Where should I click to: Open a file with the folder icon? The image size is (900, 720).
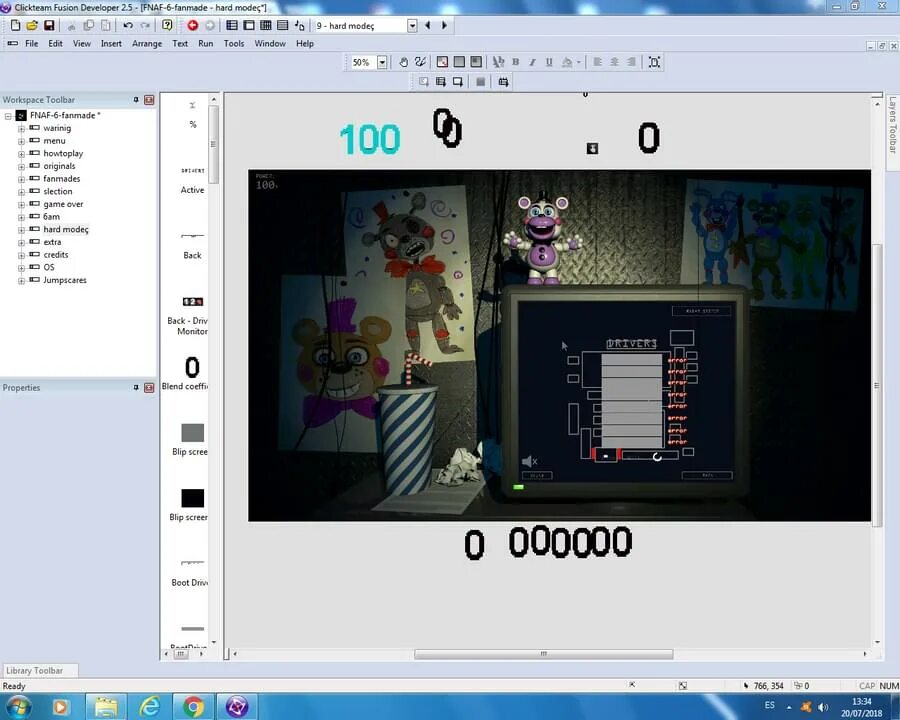point(32,25)
